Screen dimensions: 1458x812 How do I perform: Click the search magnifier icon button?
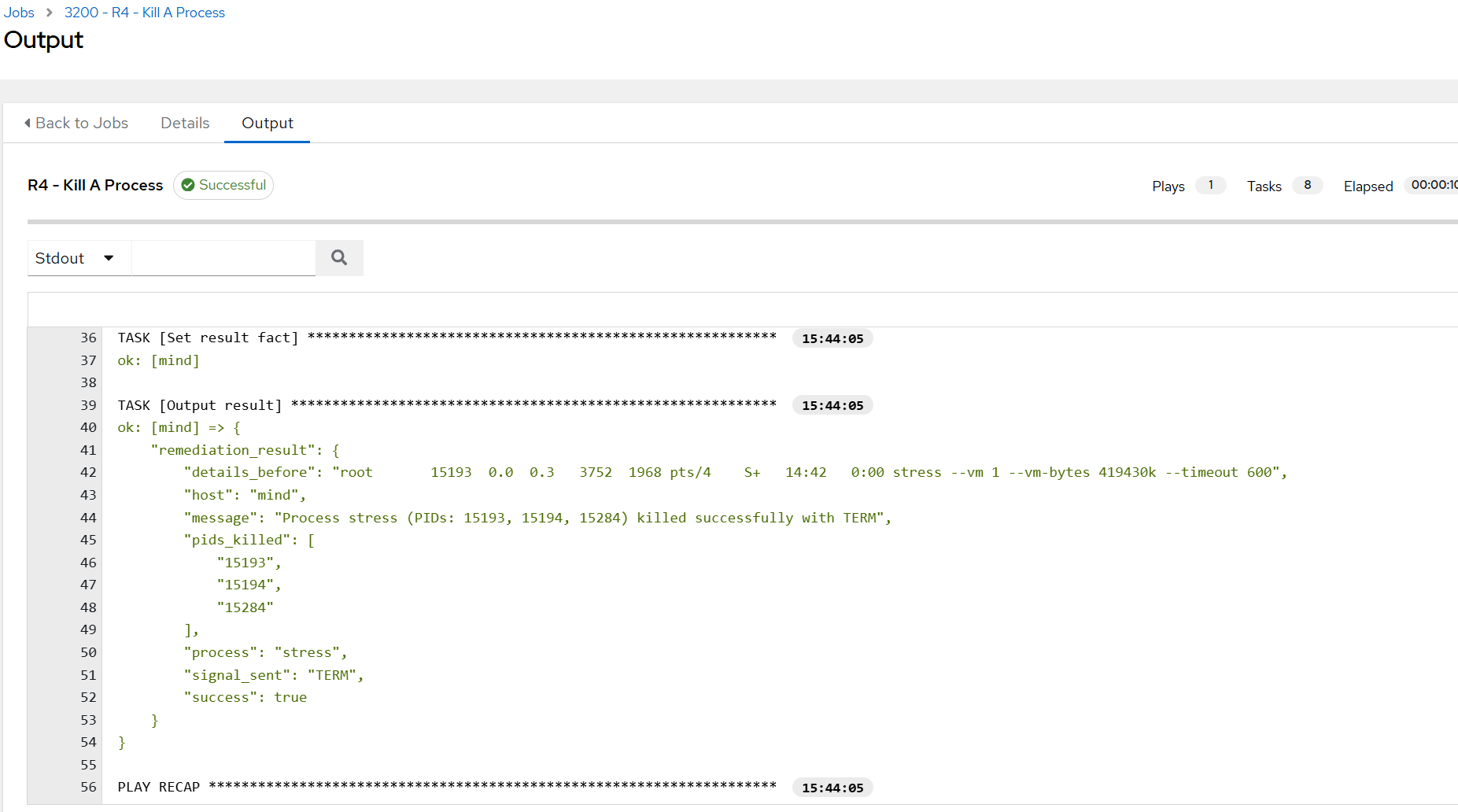(339, 258)
